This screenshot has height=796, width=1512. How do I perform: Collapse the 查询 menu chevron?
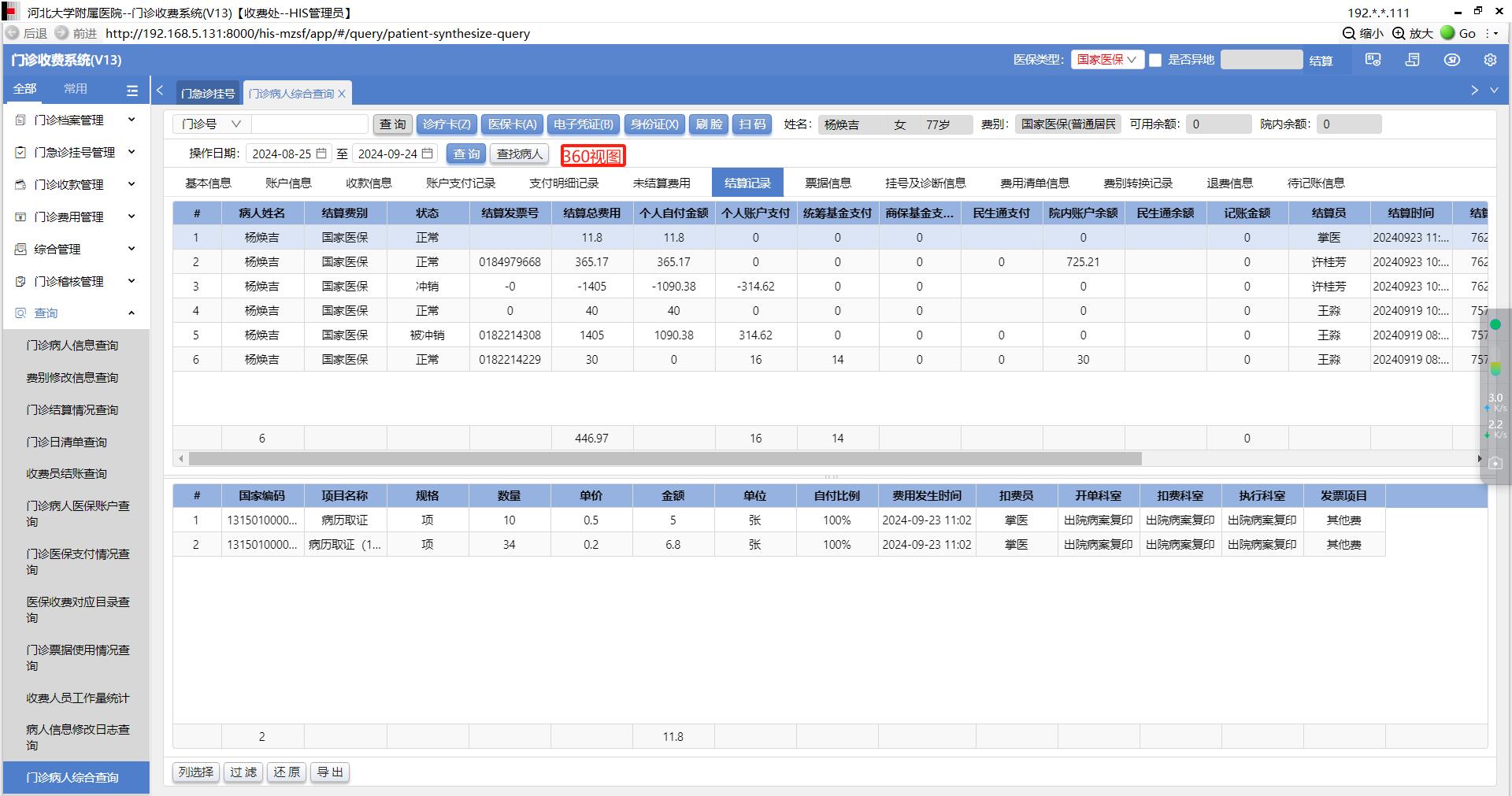click(x=132, y=313)
